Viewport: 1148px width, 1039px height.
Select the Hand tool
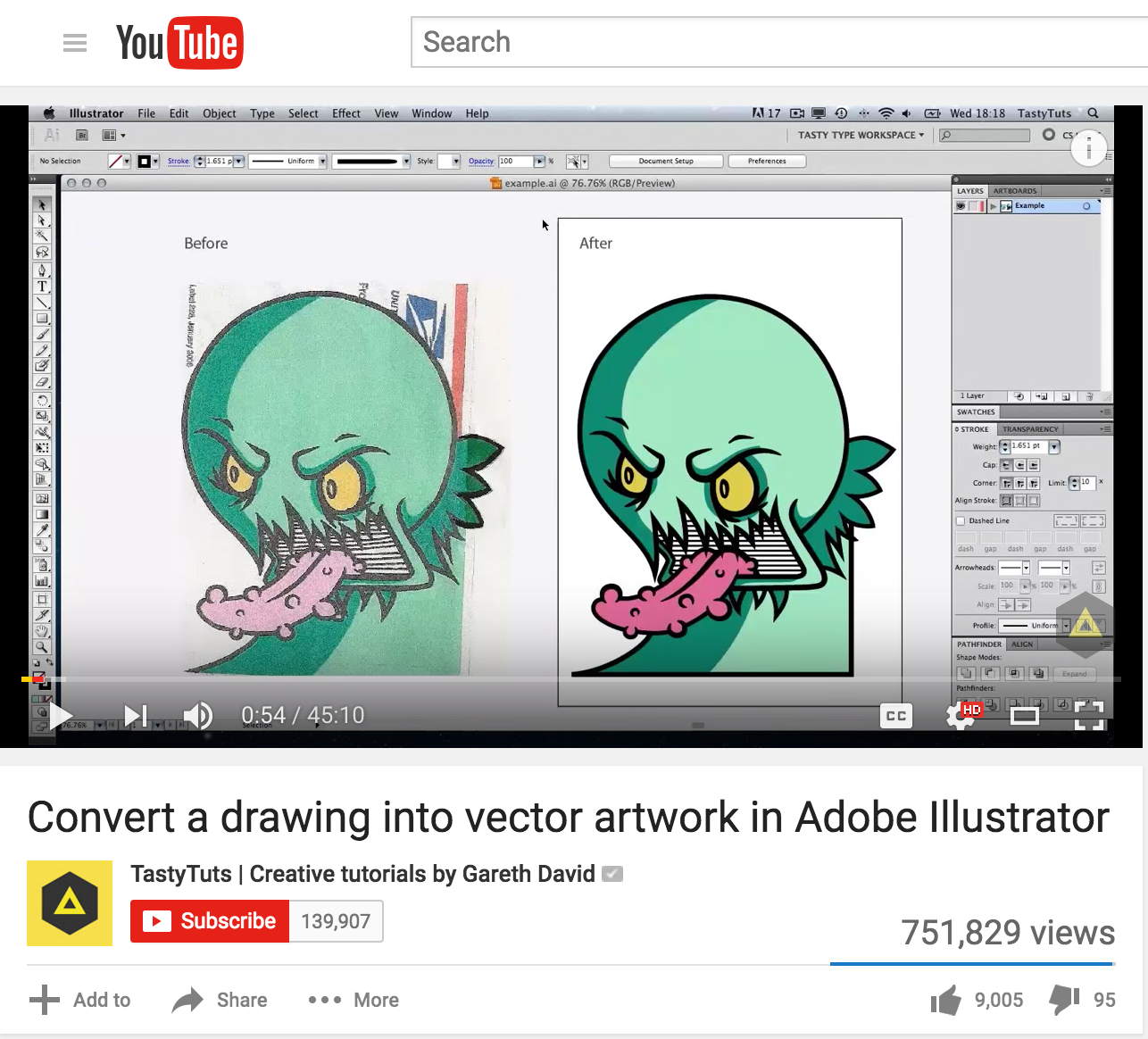pos(42,631)
